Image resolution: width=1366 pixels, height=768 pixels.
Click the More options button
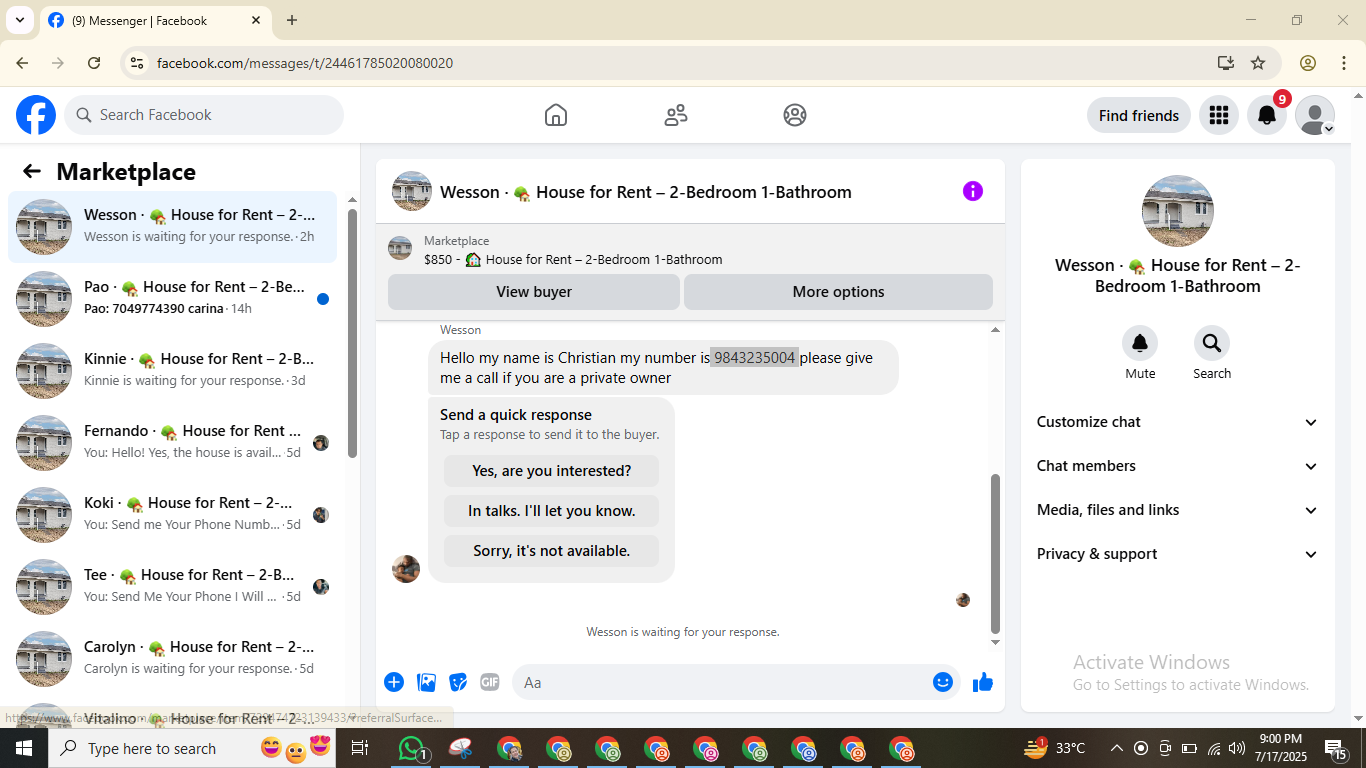(838, 292)
